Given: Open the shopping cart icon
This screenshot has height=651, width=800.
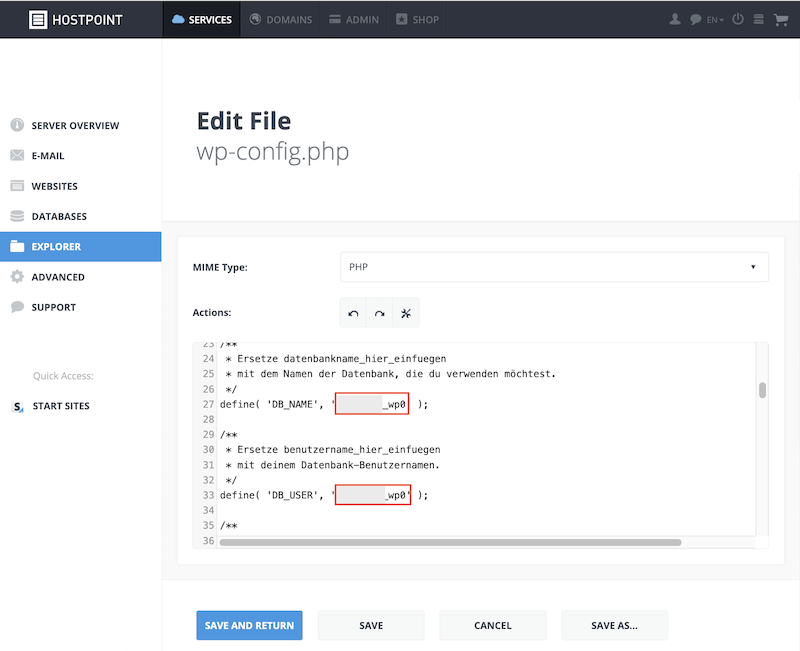Looking at the screenshot, I should tap(781, 19).
